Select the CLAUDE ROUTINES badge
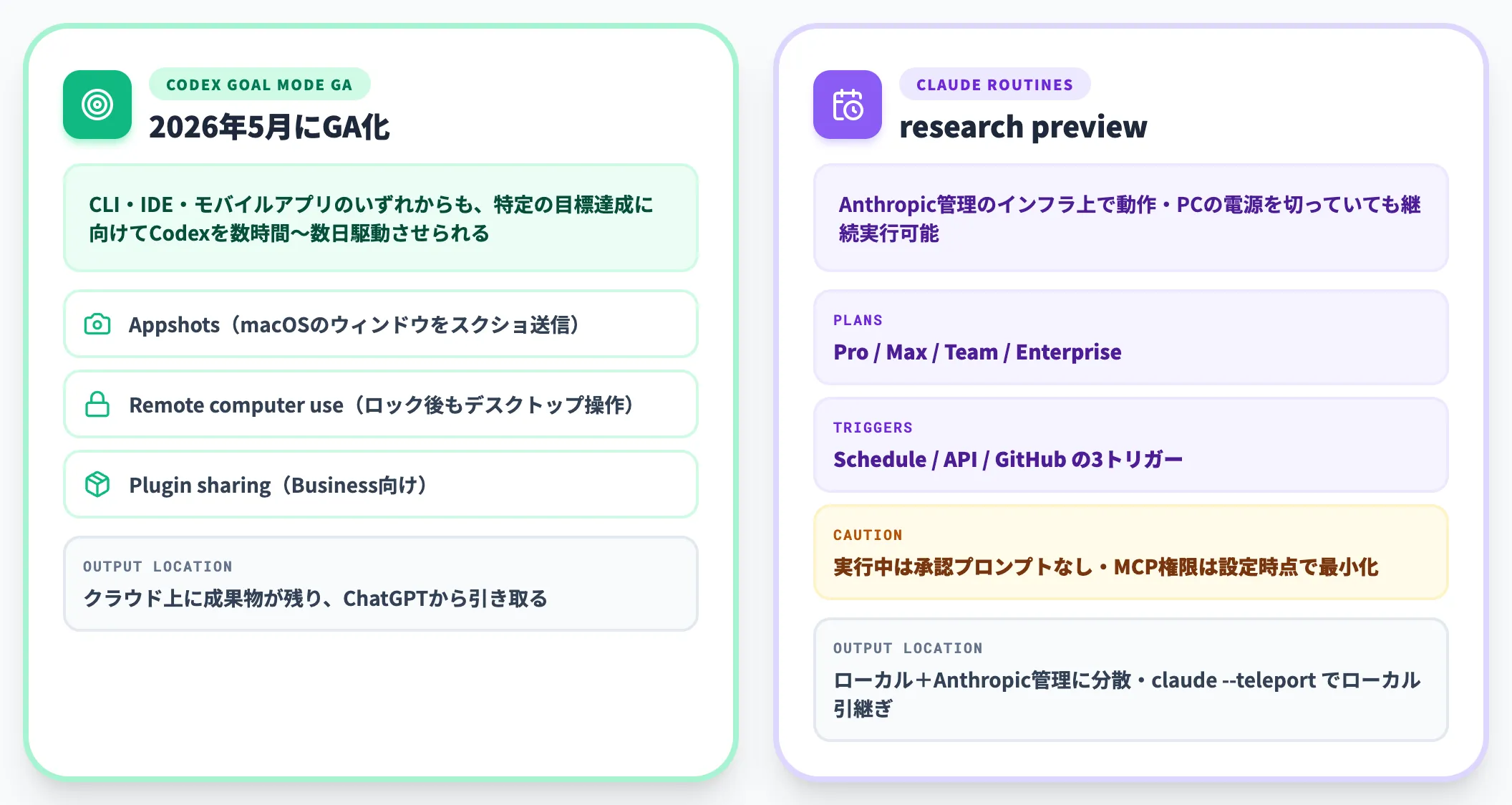Screen dimensions: 1512x805 994,85
